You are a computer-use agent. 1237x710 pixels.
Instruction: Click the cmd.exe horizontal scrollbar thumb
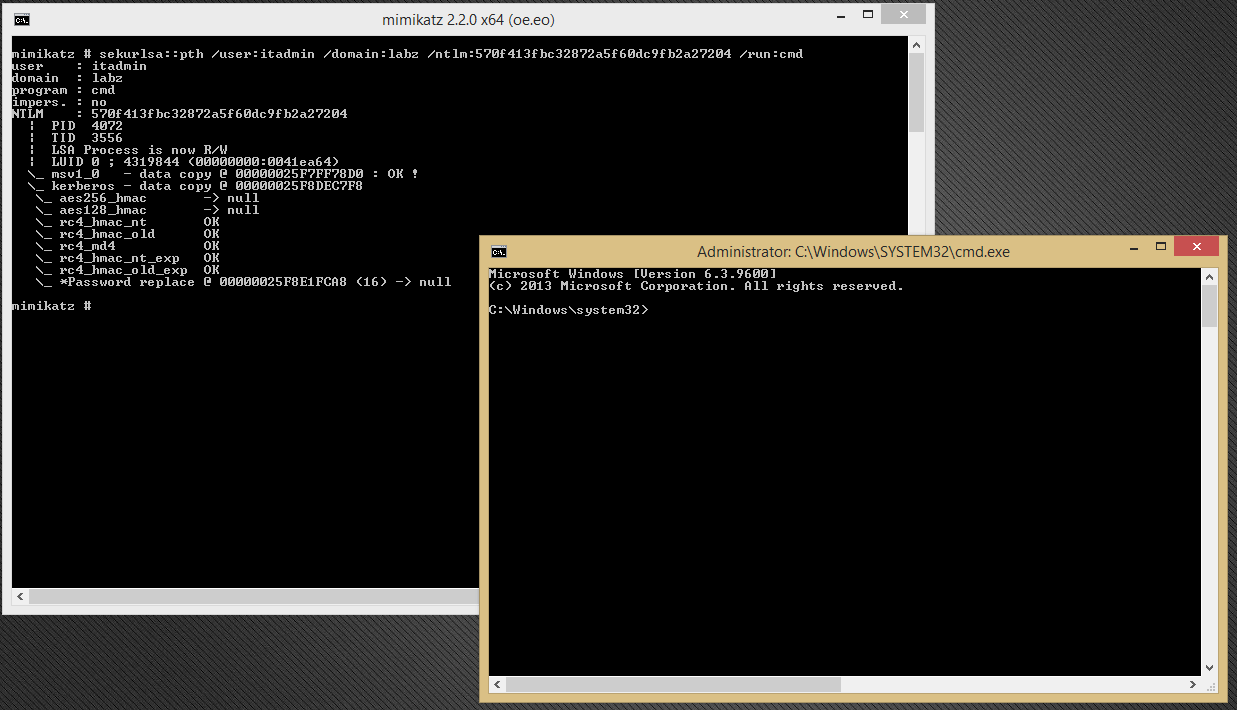tap(673, 685)
